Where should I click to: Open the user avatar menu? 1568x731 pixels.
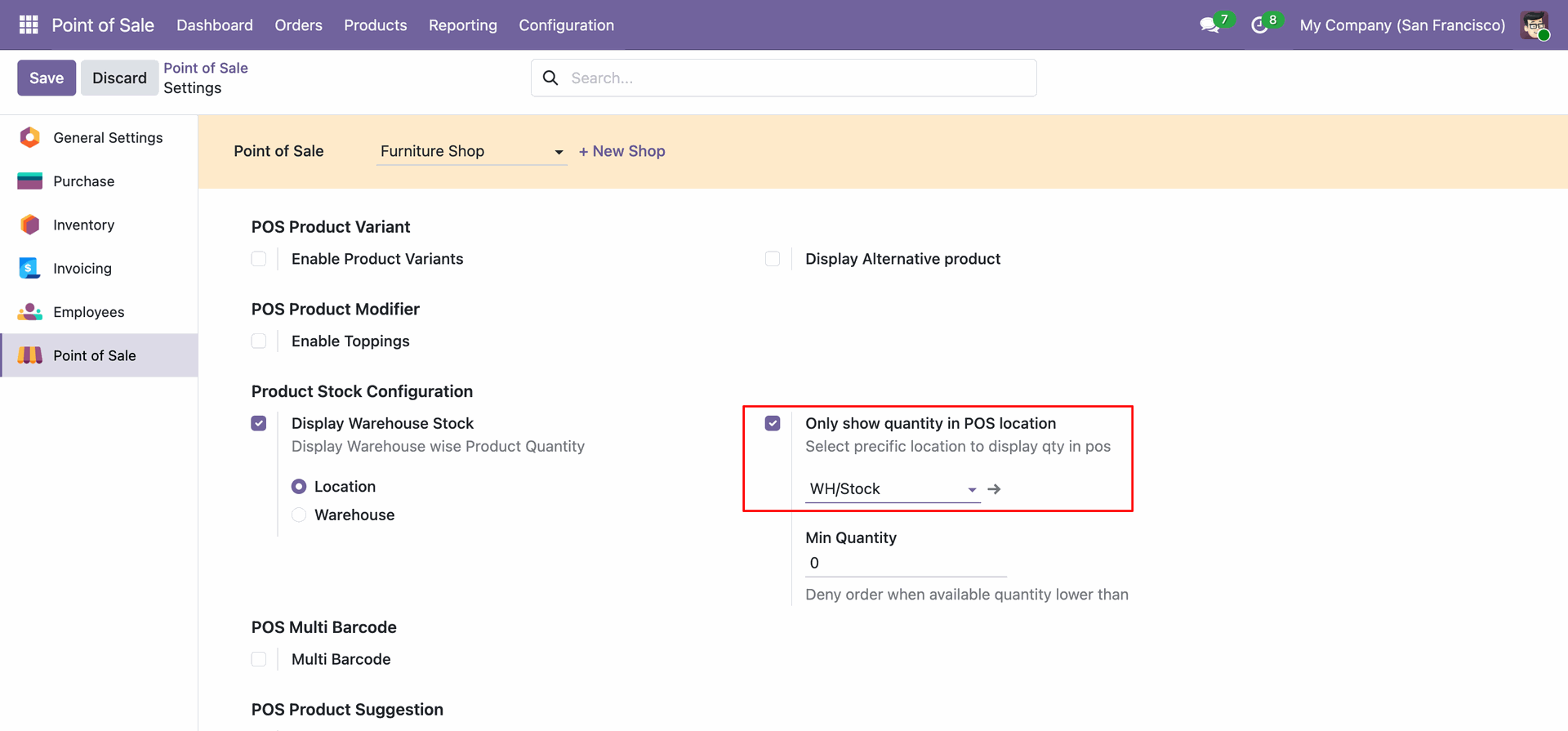point(1535,25)
